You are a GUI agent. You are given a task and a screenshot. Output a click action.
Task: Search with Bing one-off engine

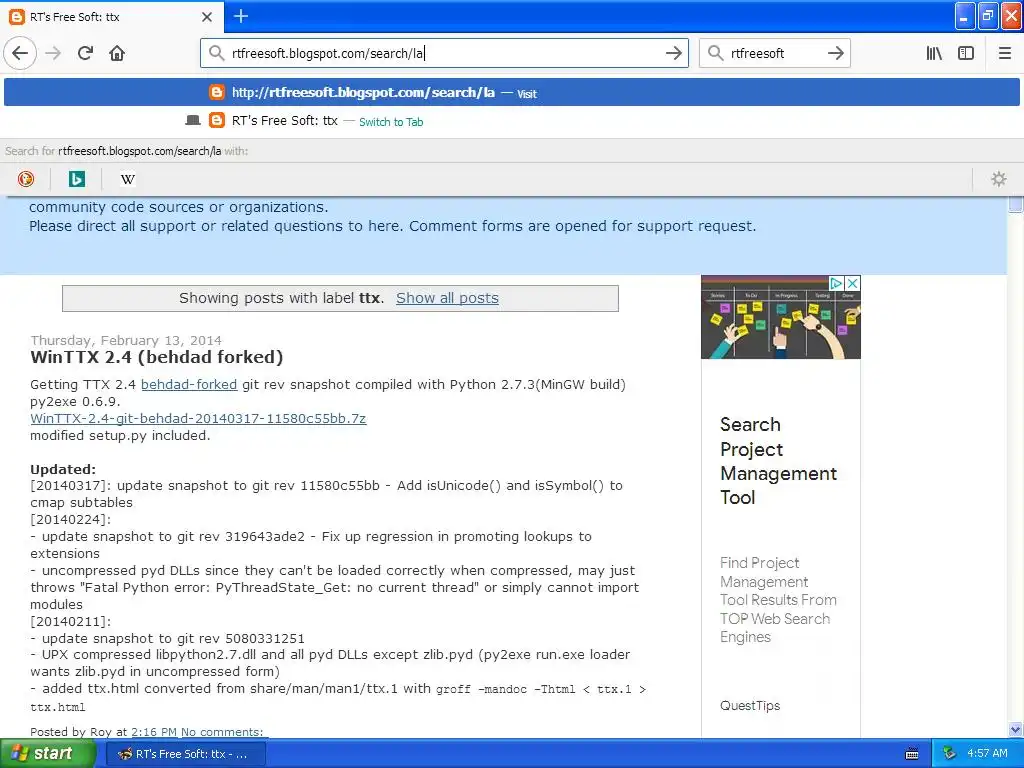pyautogui.click(x=77, y=179)
